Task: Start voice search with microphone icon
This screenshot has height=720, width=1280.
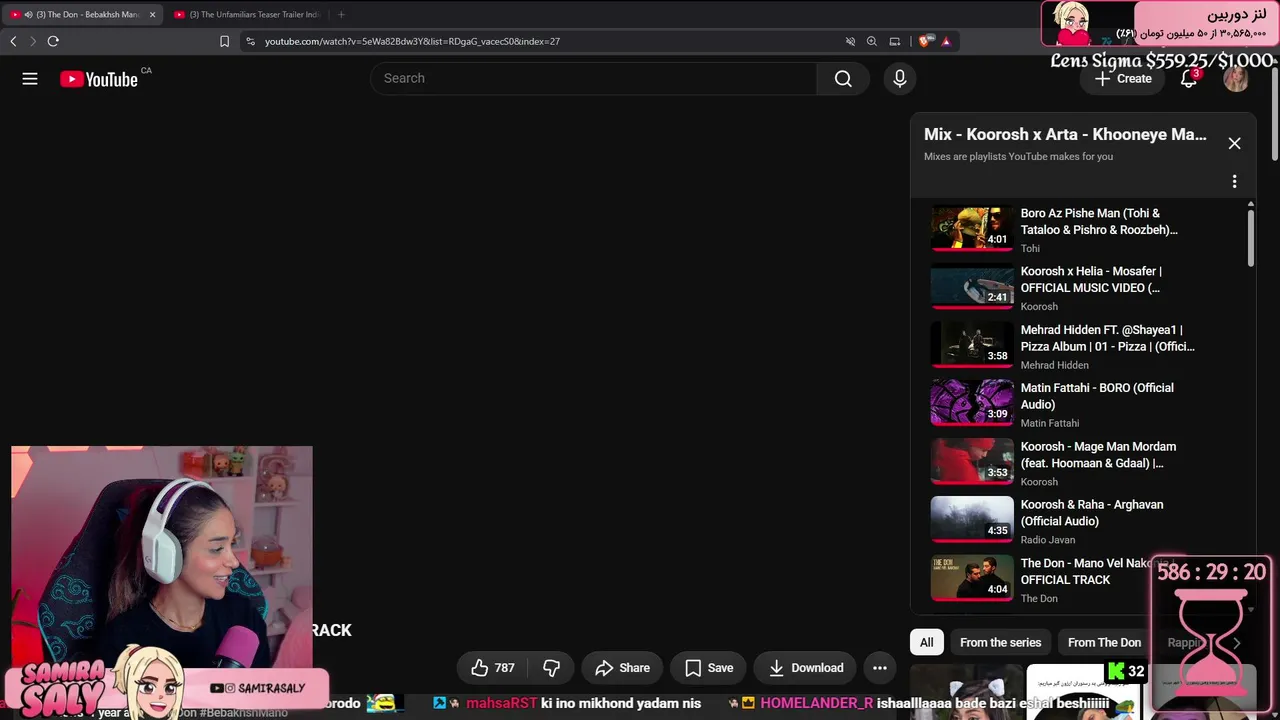Action: coord(900,79)
